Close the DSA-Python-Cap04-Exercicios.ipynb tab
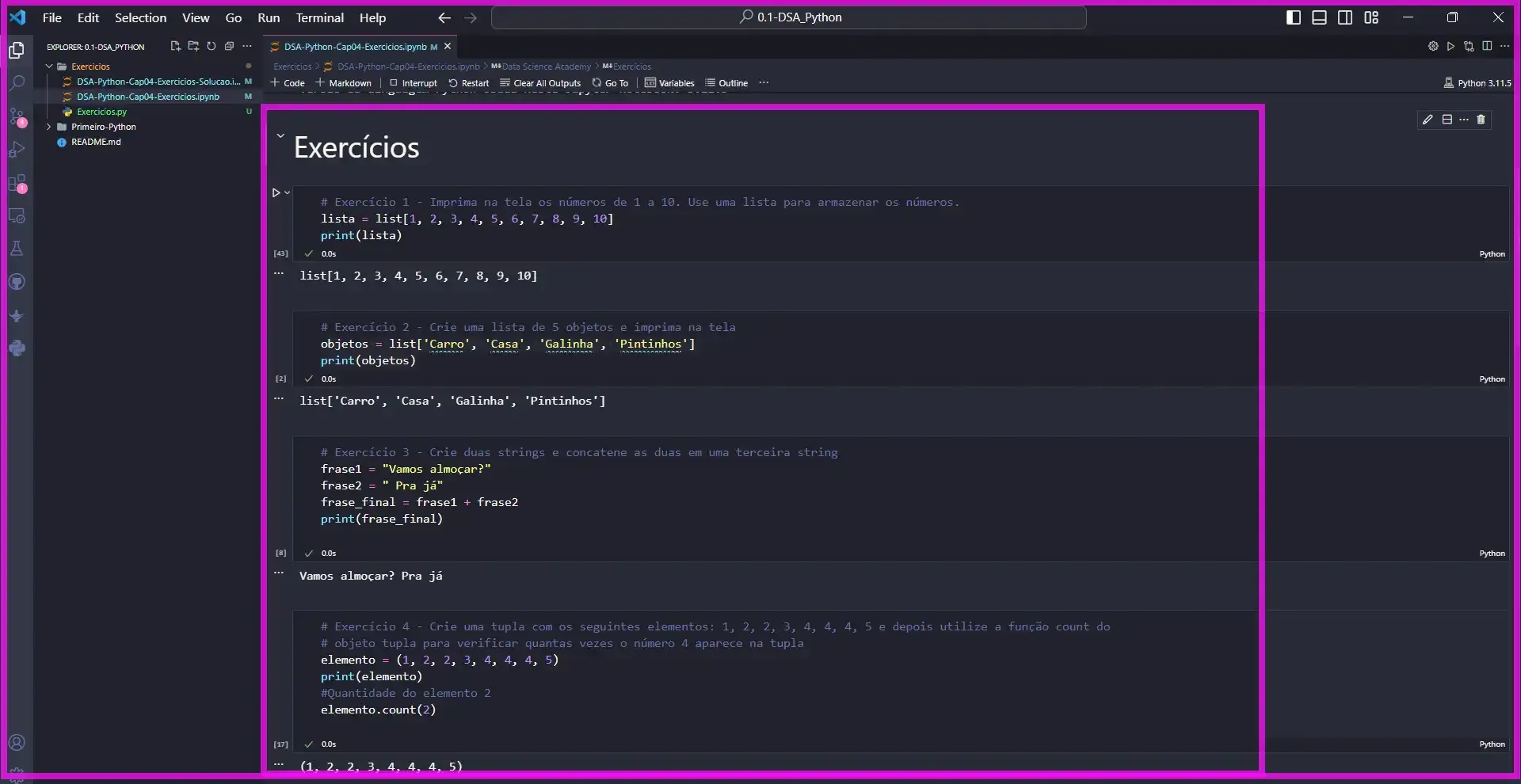 (448, 47)
